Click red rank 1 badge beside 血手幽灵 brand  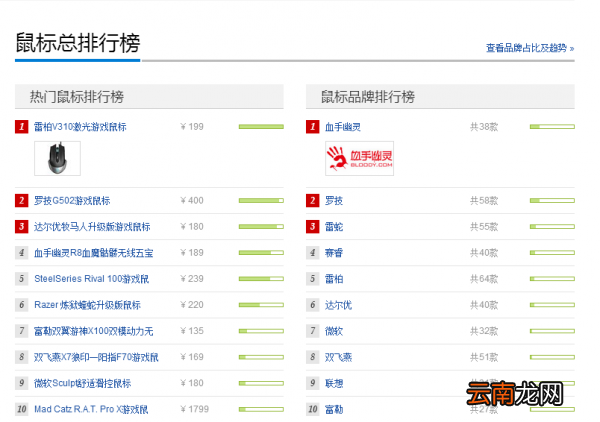point(313,127)
